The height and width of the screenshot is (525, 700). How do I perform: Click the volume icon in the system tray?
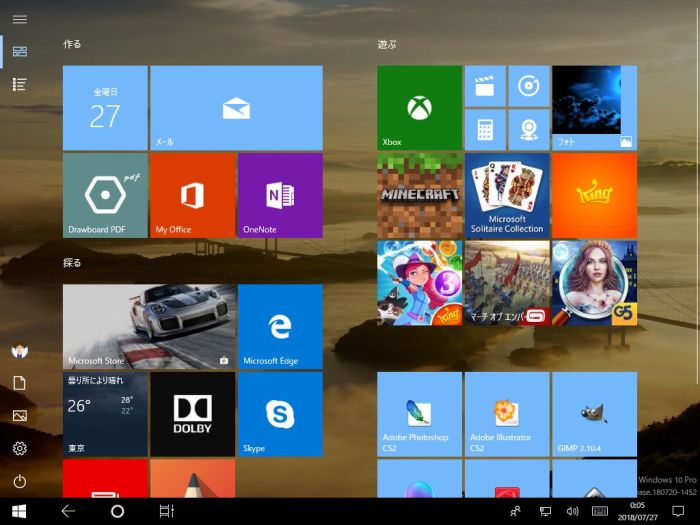coord(572,511)
